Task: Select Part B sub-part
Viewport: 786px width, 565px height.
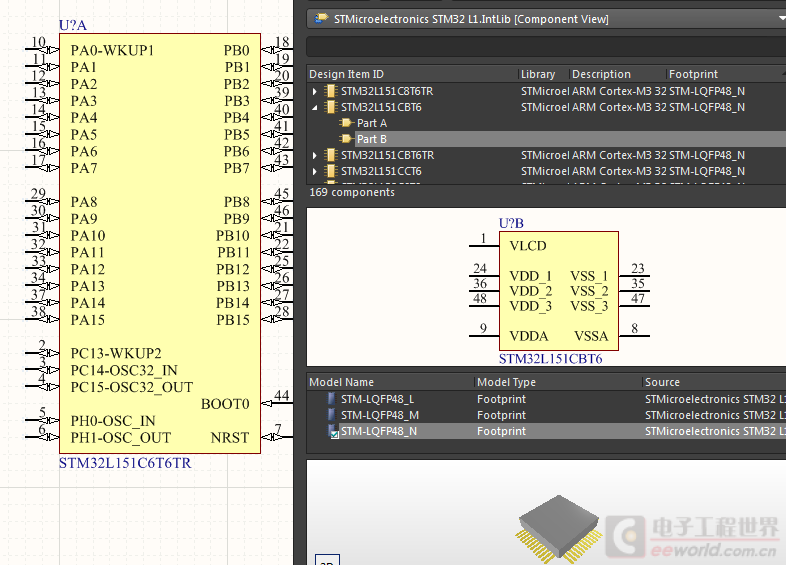Action: [371, 139]
